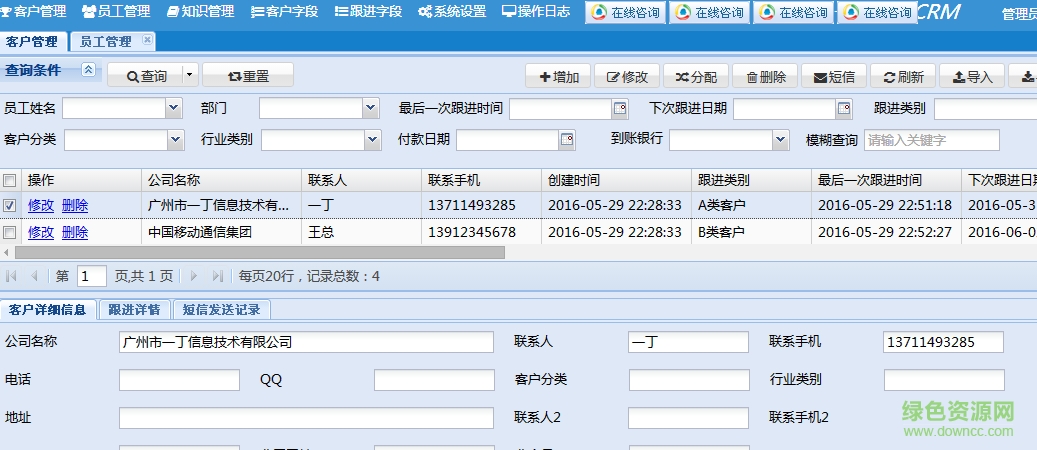1037x450 pixels.
Task: Click the first 在线咨询 button
Action: (626, 13)
